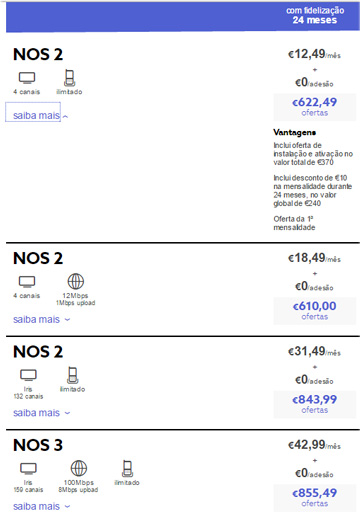Click the €622,49 ofertas box
360x520 pixels.
[x=315, y=107]
